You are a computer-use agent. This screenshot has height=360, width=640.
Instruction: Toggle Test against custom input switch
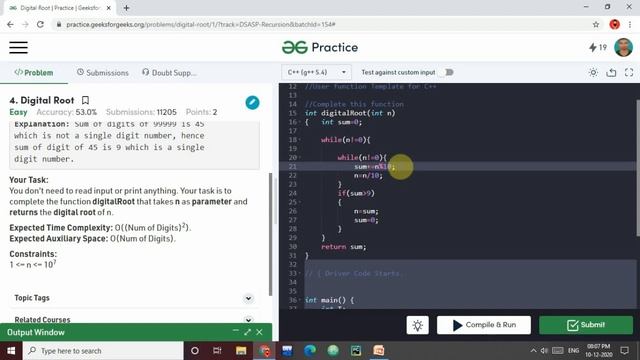pyautogui.click(x=448, y=72)
